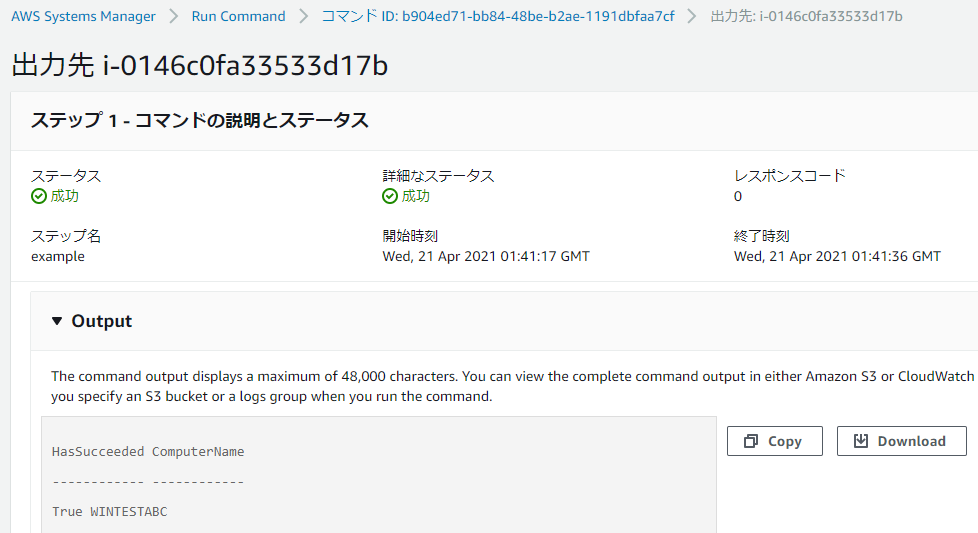This screenshot has height=533, width=978.
Task: Click the Copy button label
Action: click(x=785, y=441)
